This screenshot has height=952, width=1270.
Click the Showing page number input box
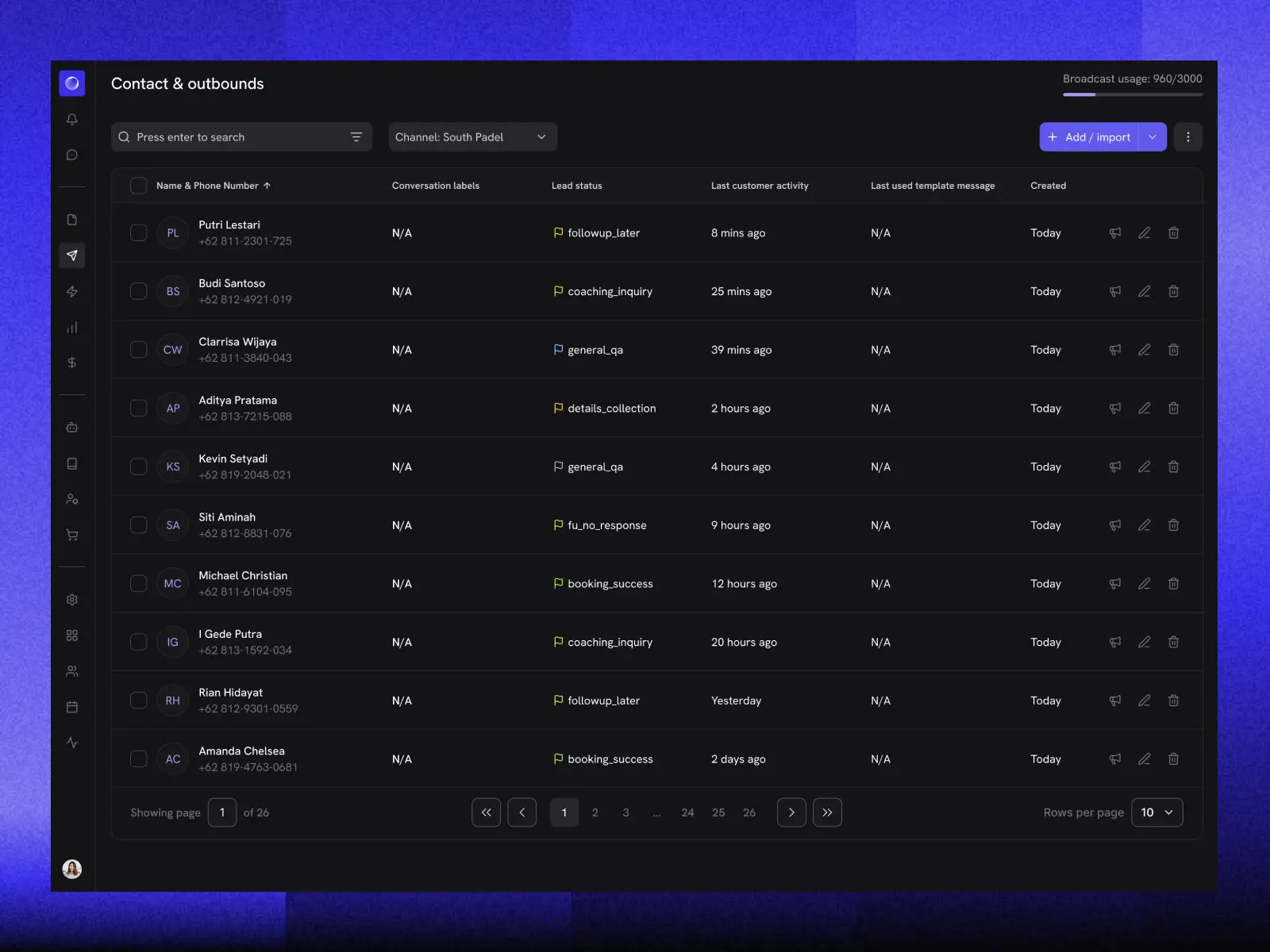point(222,812)
